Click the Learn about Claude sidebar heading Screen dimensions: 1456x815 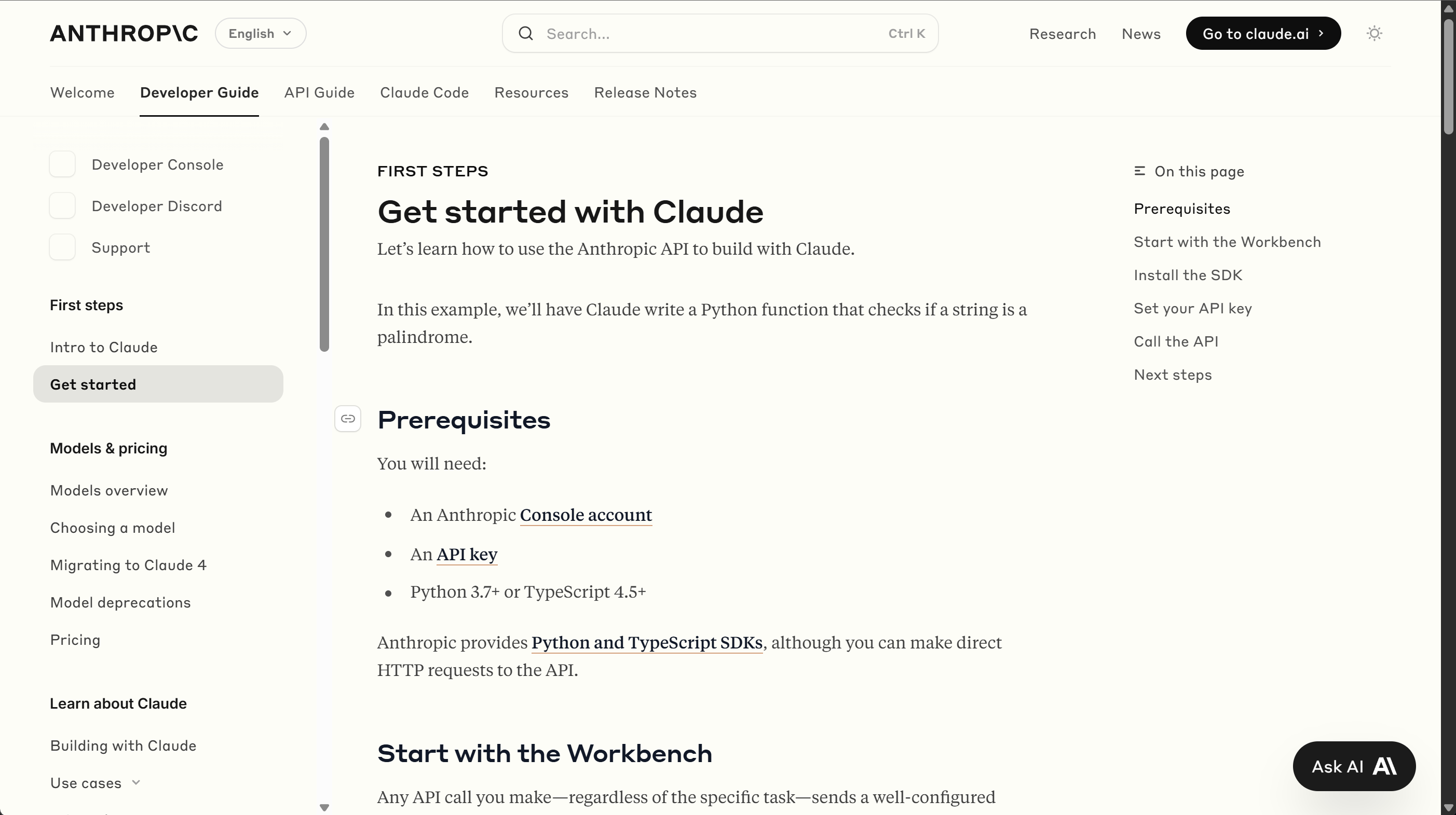(x=118, y=703)
